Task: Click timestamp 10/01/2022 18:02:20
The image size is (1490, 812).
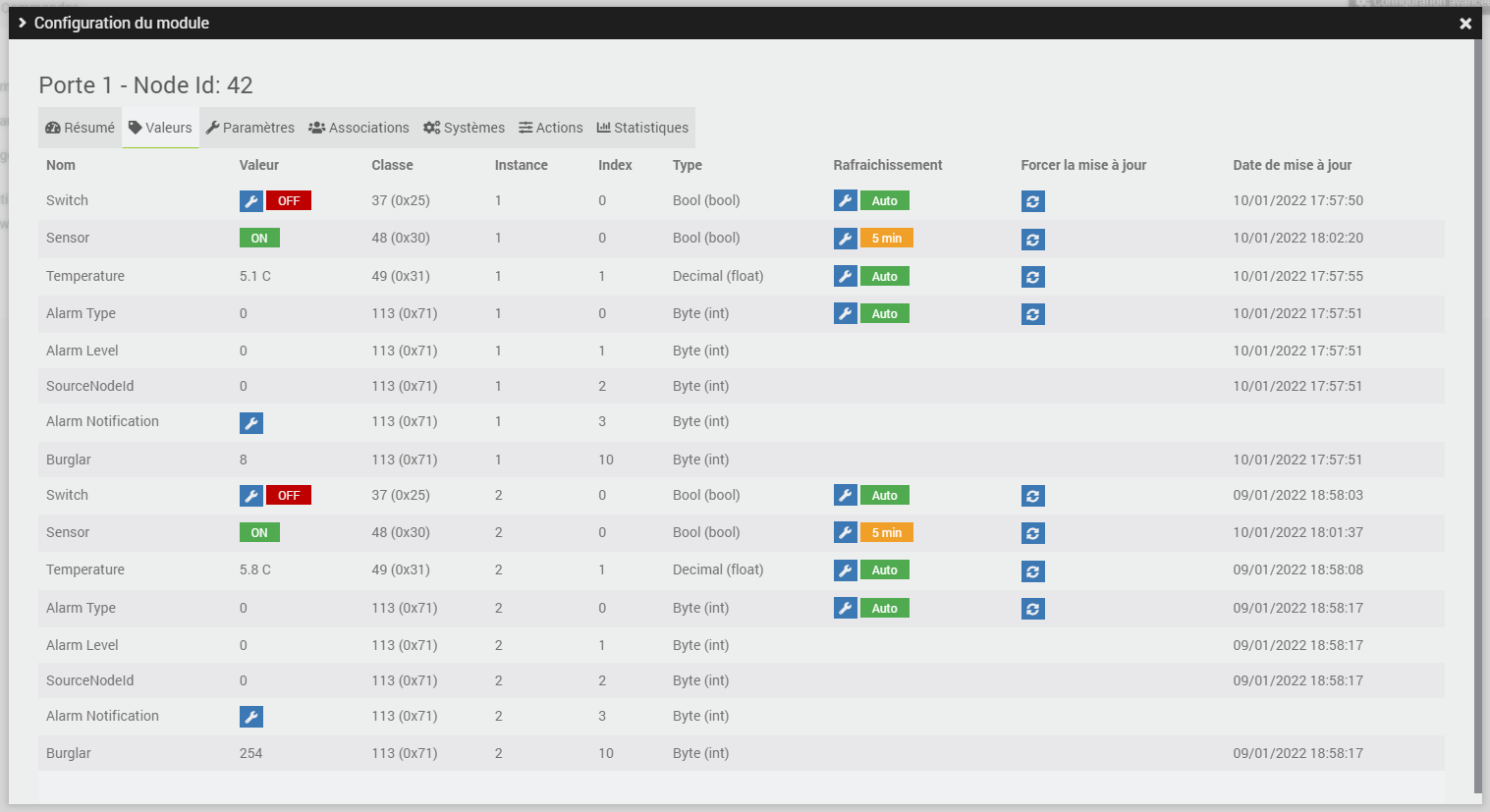Action: click(x=1298, y=238)
